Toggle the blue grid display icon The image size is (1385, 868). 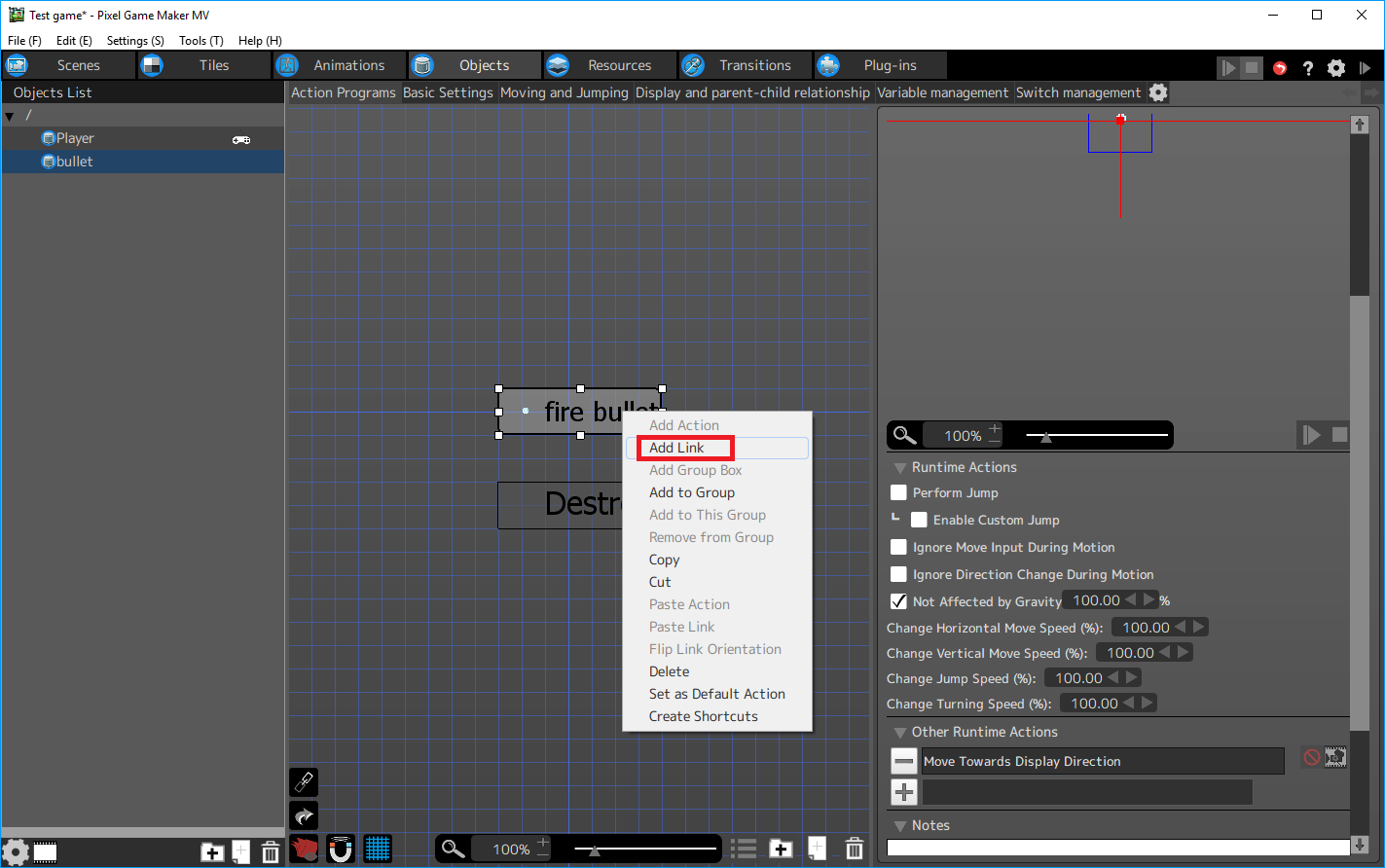(378, 849)
